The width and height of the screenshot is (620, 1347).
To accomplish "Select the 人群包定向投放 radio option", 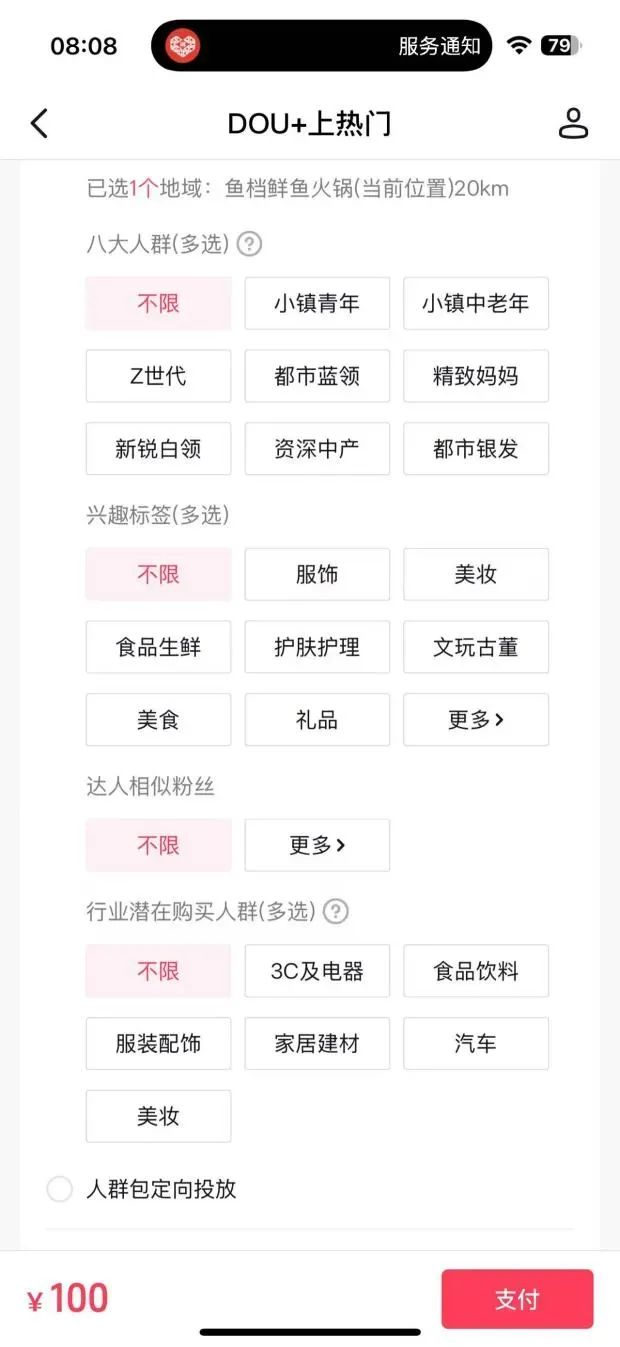I will click(59, 1189).
